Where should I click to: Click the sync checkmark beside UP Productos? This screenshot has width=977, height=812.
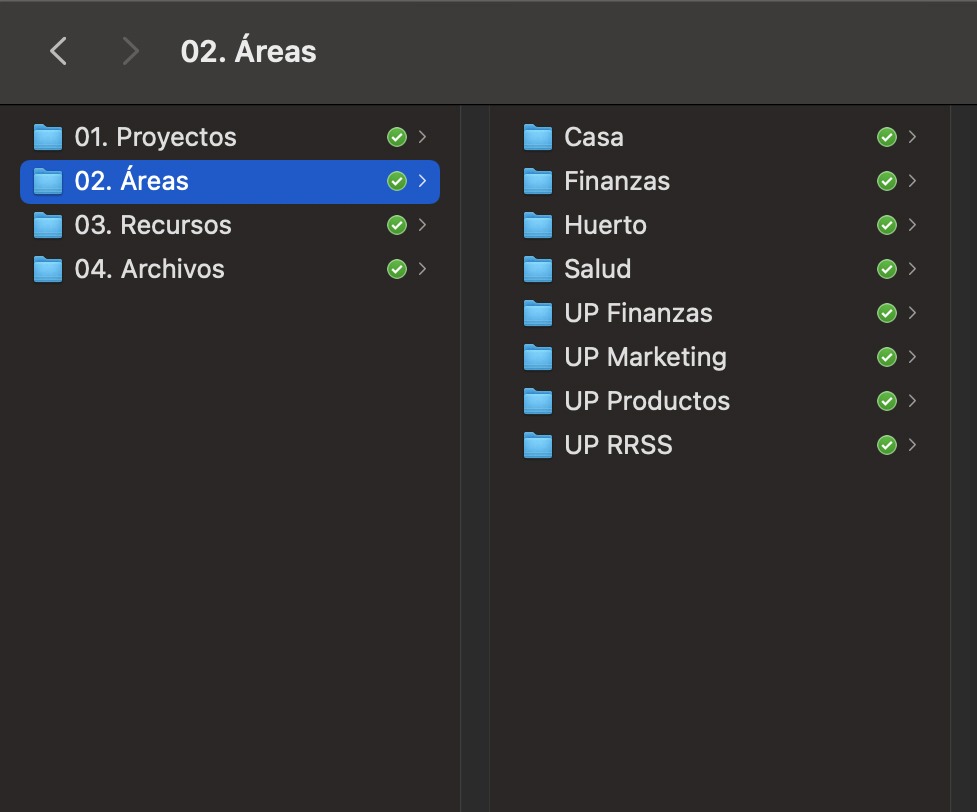pyautogui.click(x=887, y=401)
